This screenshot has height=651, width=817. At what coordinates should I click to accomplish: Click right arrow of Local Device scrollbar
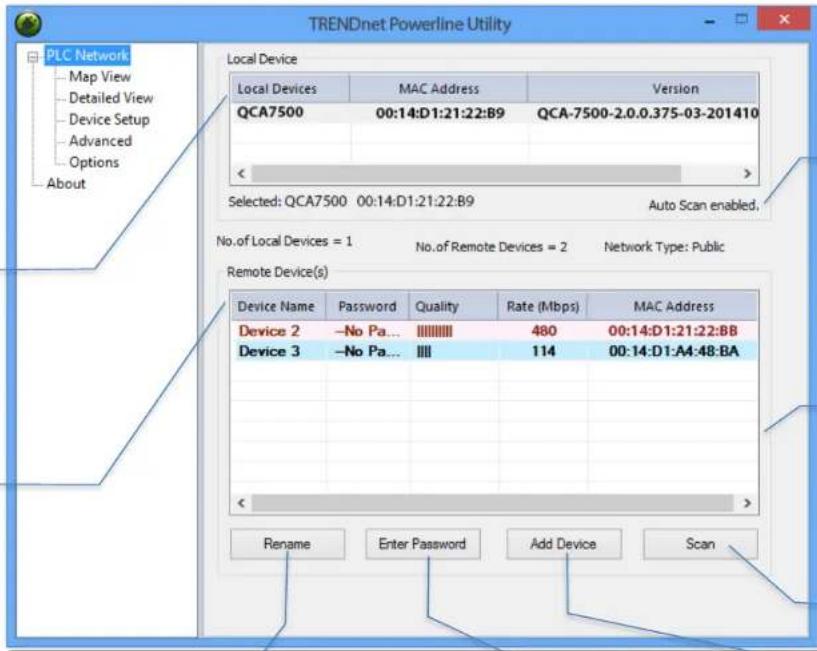pos(747,174)
